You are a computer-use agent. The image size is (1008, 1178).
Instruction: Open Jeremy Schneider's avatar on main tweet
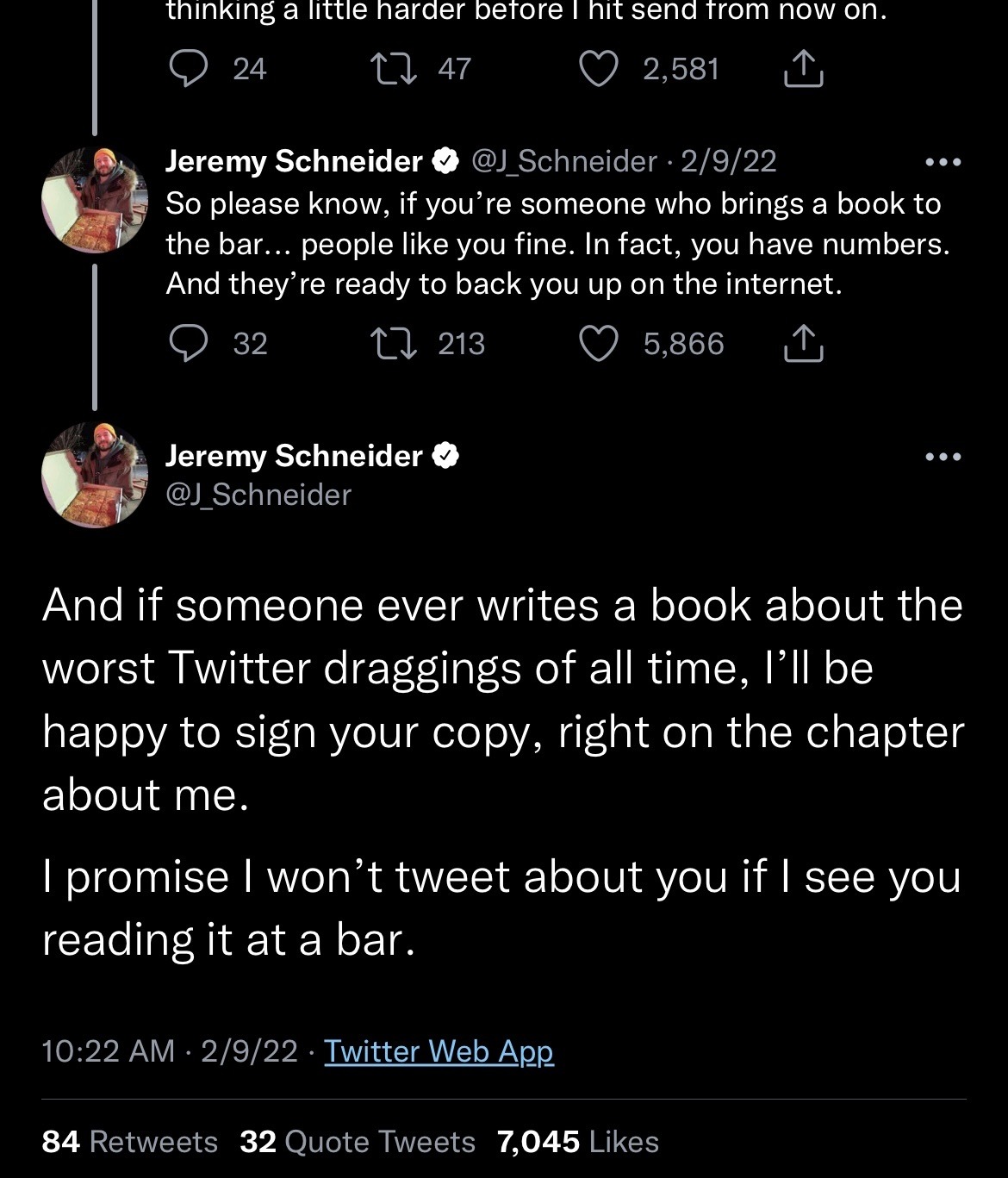pyautogui.click(x=95, y=475)
